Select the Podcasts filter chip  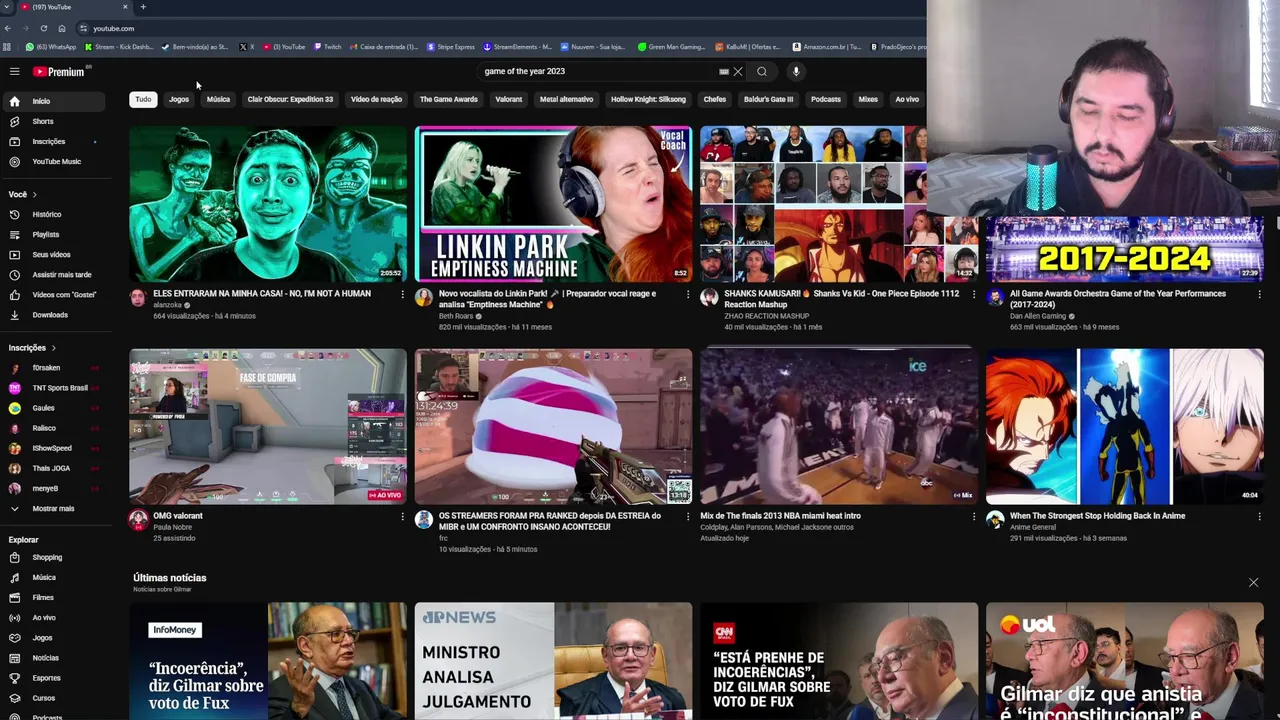coord(826,99)
